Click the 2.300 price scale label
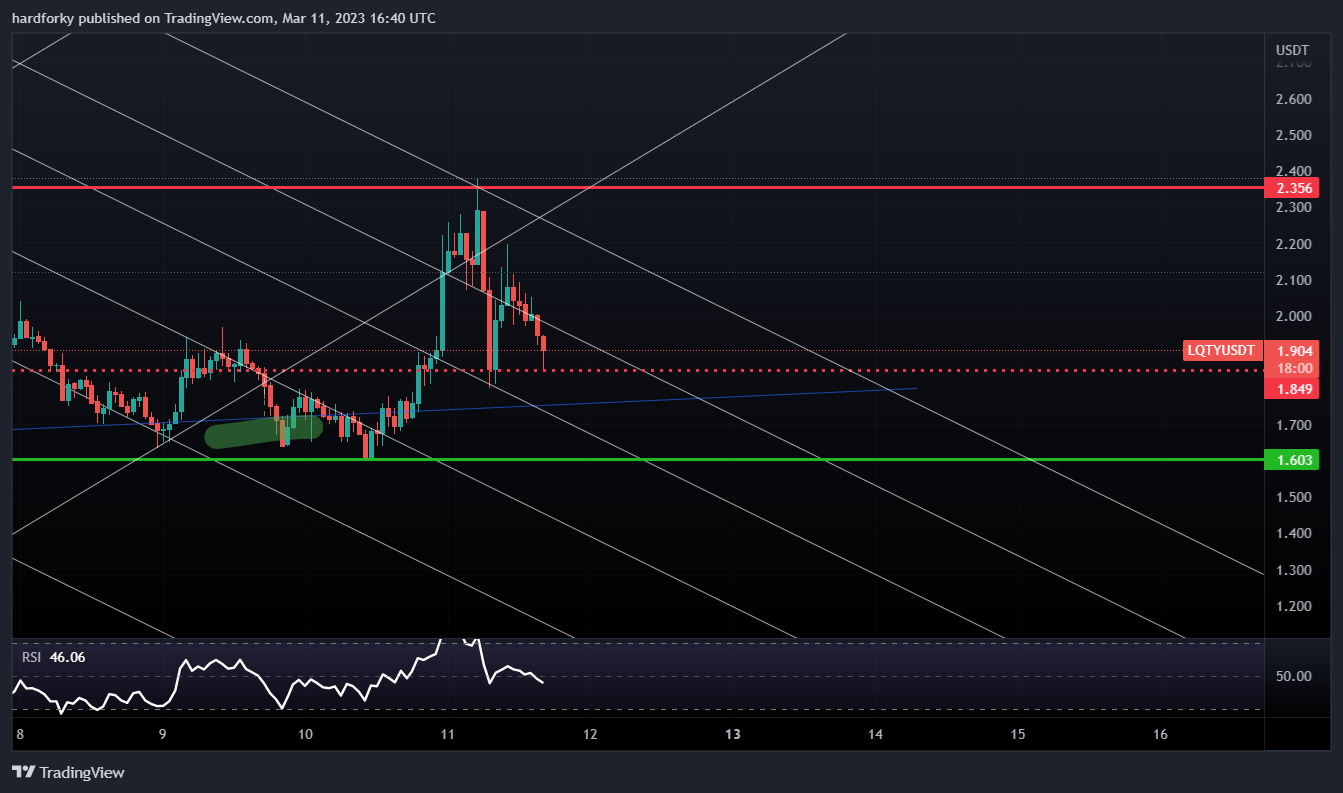The height and width of the screenshot is (793, 1343). pos(1294,208)
